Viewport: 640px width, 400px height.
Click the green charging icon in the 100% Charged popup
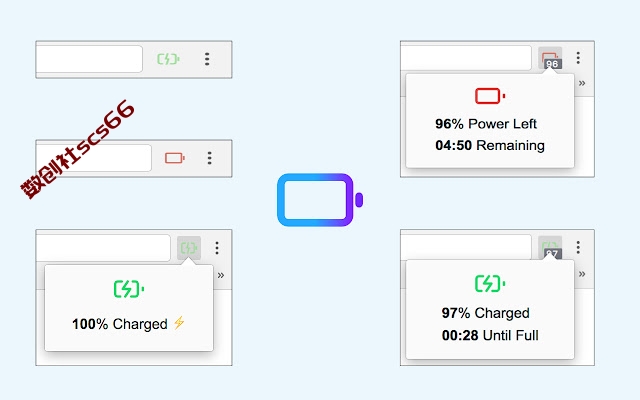[129, 289]
